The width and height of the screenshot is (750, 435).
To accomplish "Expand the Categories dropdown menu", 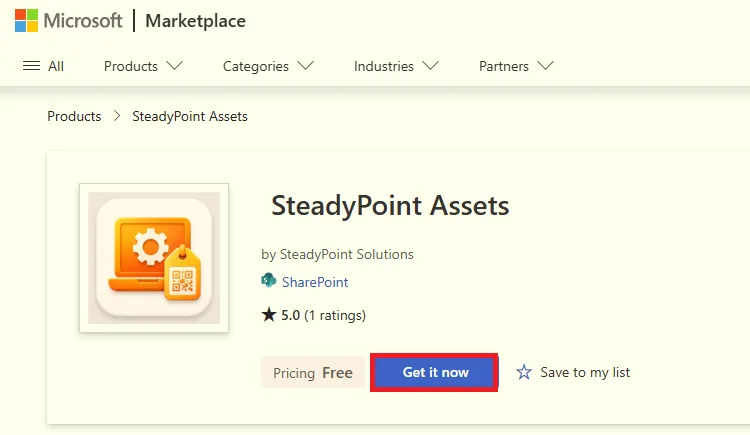I will click(x=268, y=66).
